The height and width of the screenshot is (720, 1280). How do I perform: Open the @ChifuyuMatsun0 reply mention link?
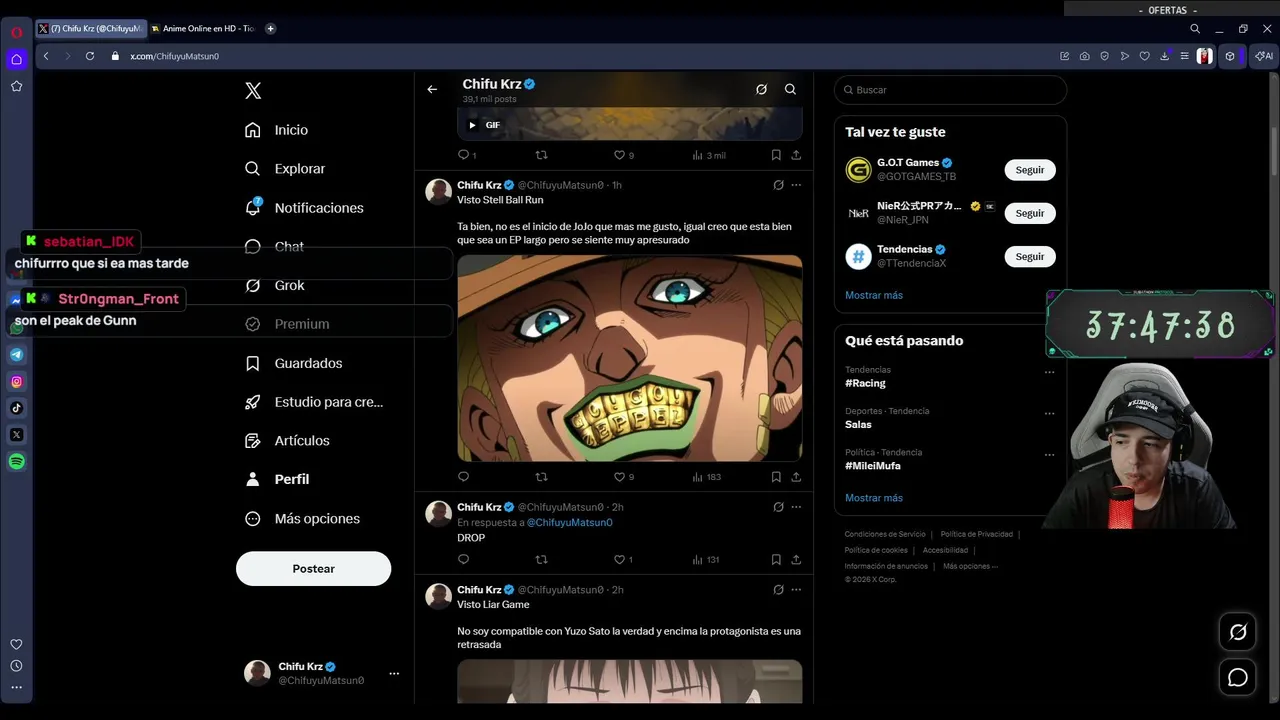569,523
